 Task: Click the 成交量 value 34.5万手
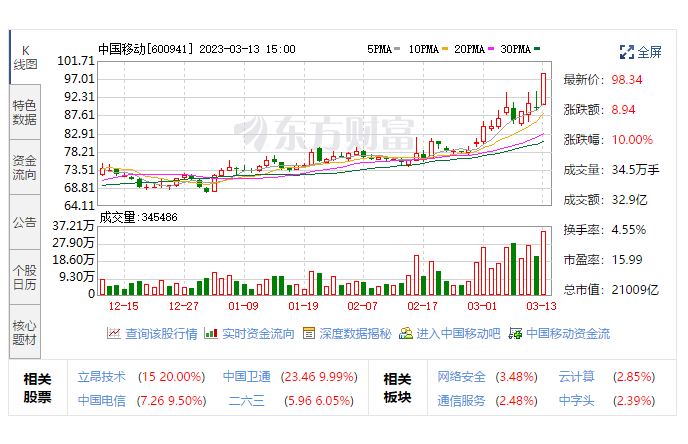click(635, 170)
